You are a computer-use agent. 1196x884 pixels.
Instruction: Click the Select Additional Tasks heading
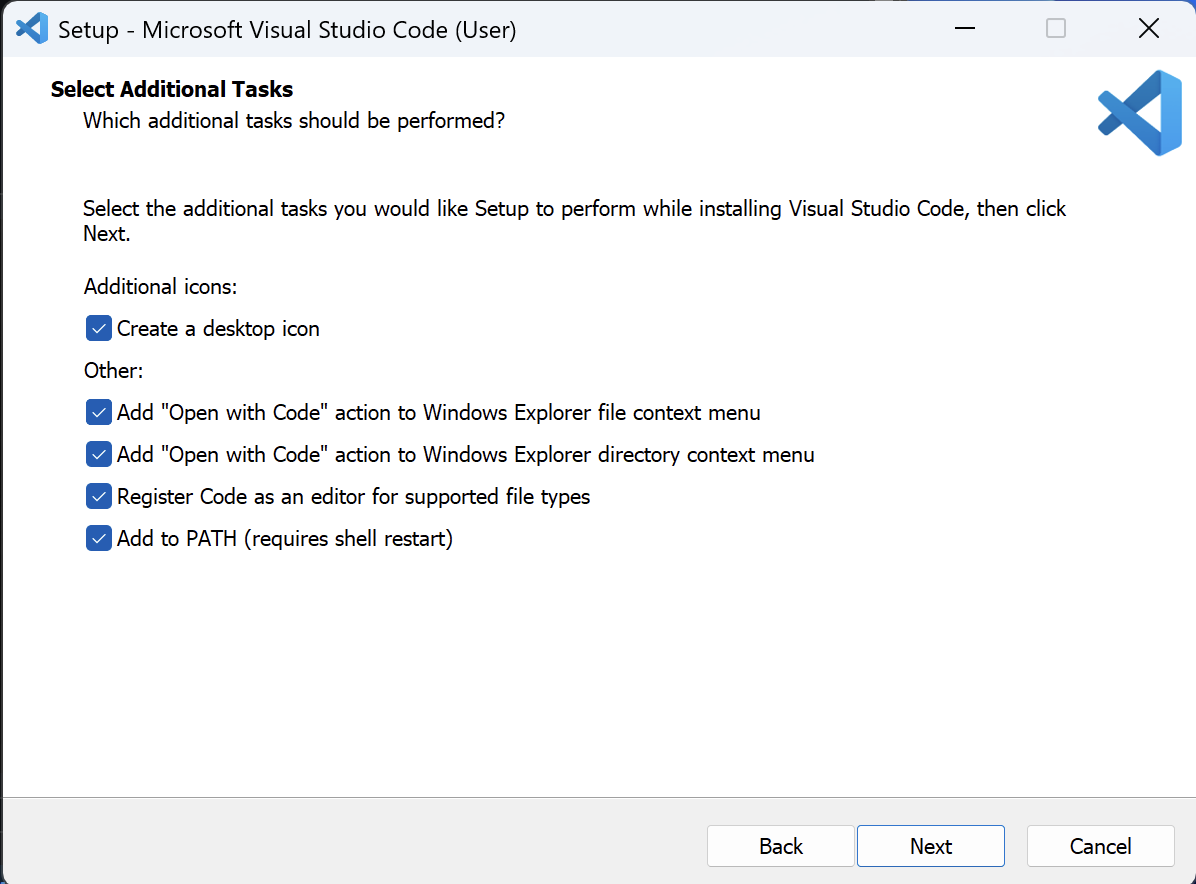[171, 89]
